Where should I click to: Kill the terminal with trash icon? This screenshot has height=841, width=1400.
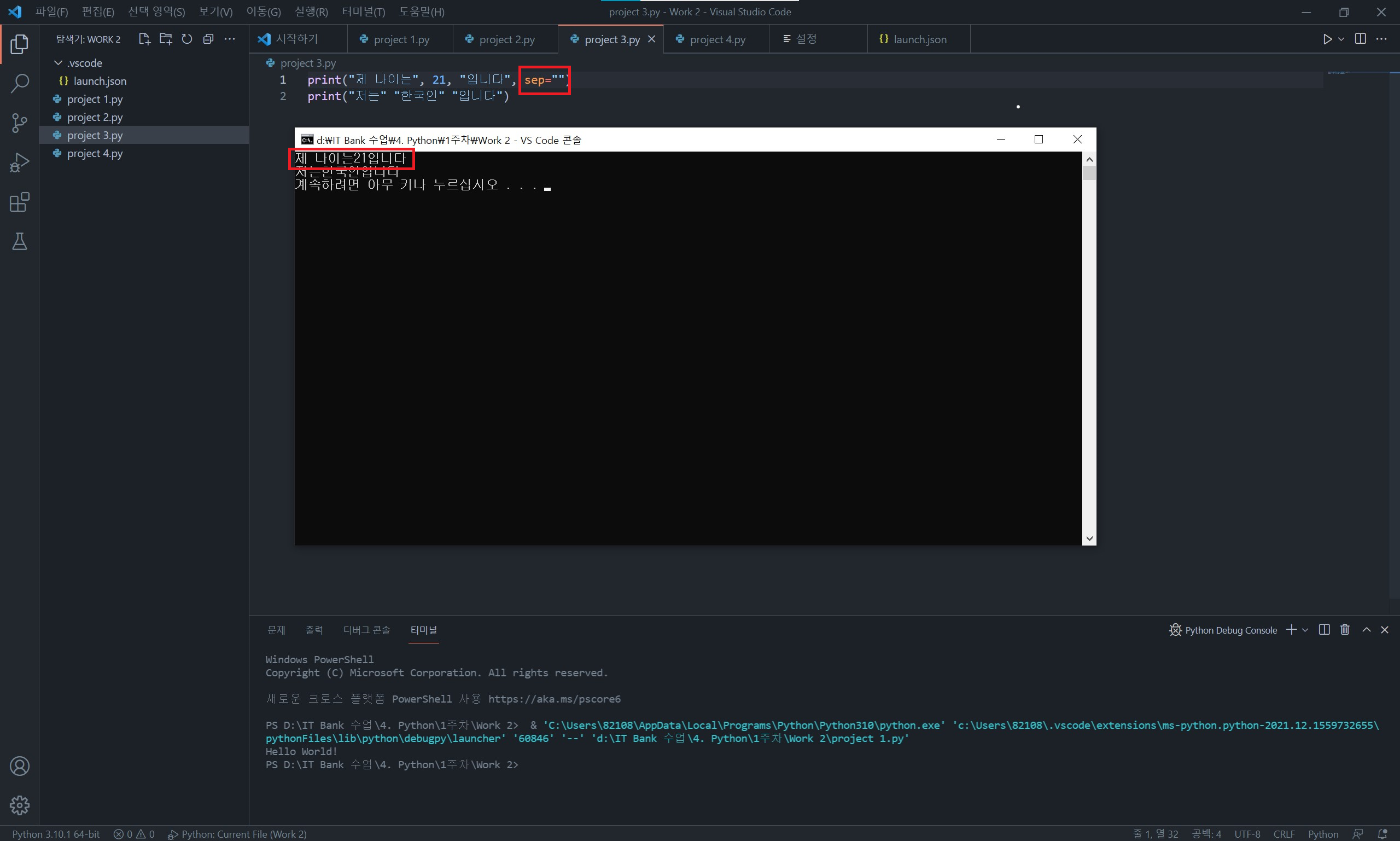pyautogui.click(x=1345, y=630)
